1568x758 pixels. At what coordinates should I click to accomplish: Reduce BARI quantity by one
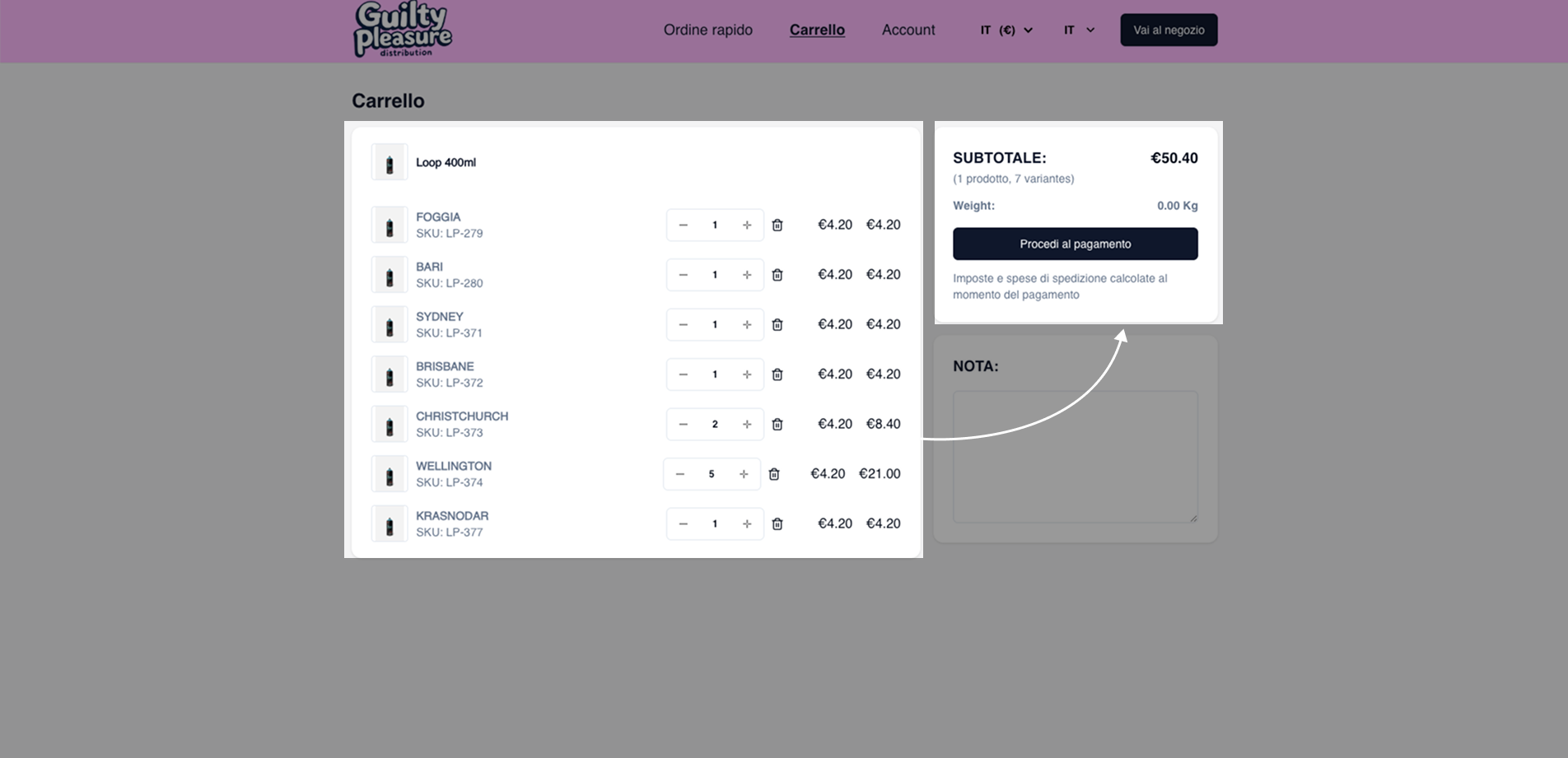coord(683,275)
